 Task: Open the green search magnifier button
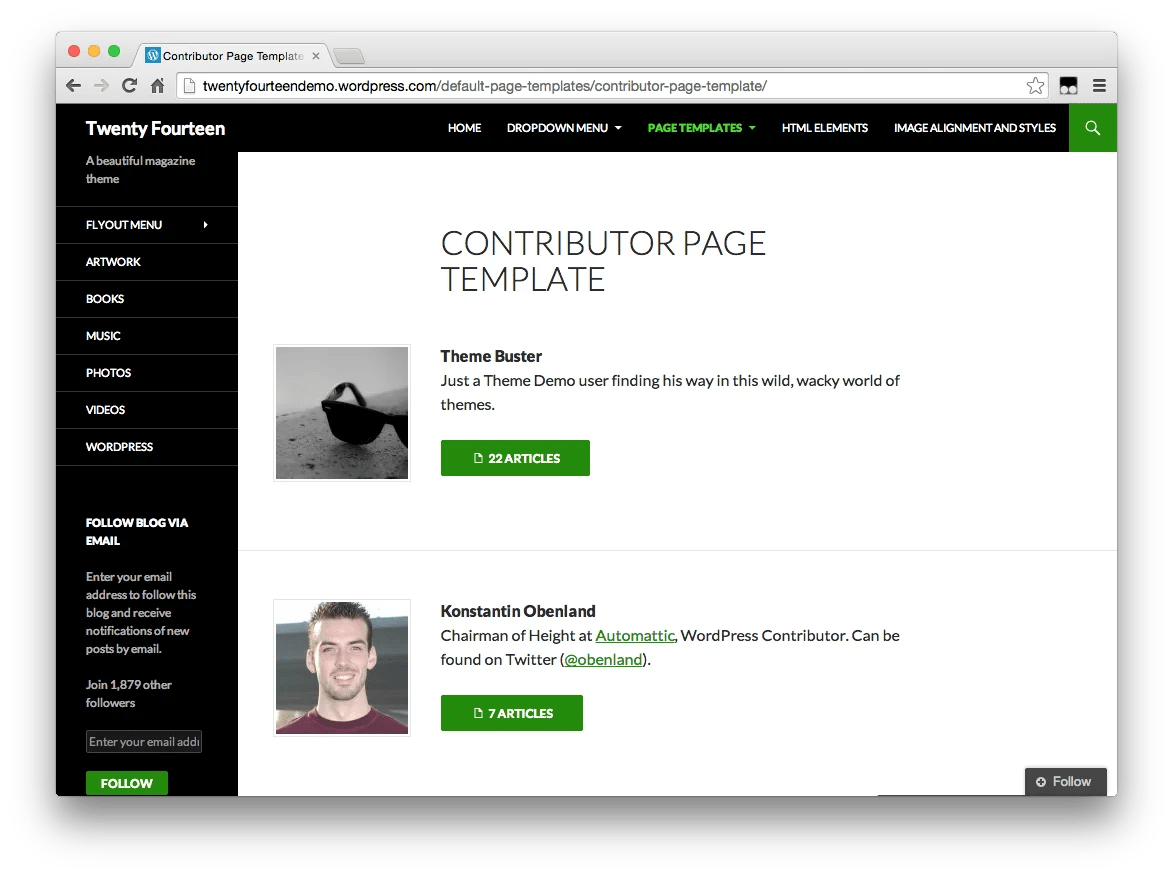pos(1093,128)
